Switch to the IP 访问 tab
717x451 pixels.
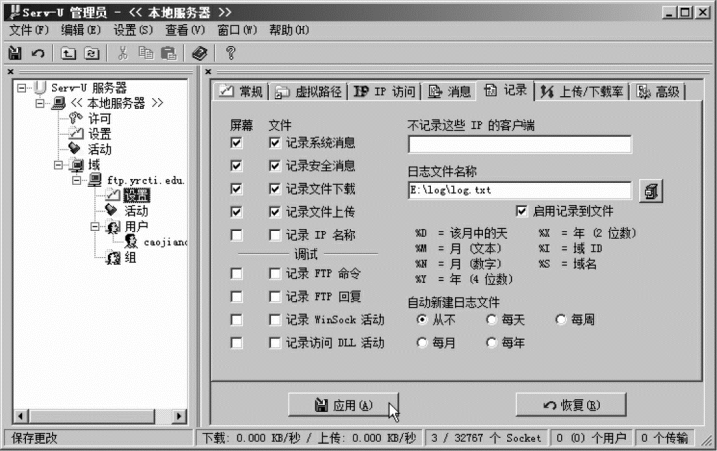[385, 91]
